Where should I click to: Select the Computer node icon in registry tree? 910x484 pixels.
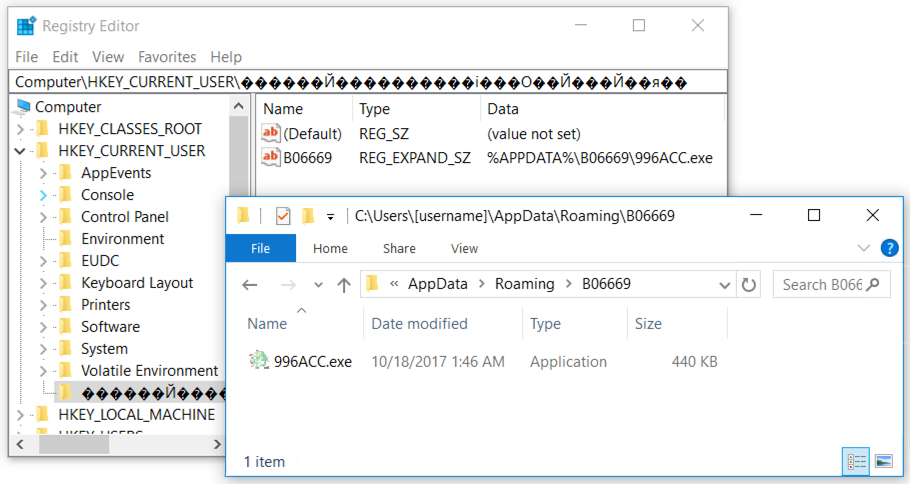tap(23, 106)
